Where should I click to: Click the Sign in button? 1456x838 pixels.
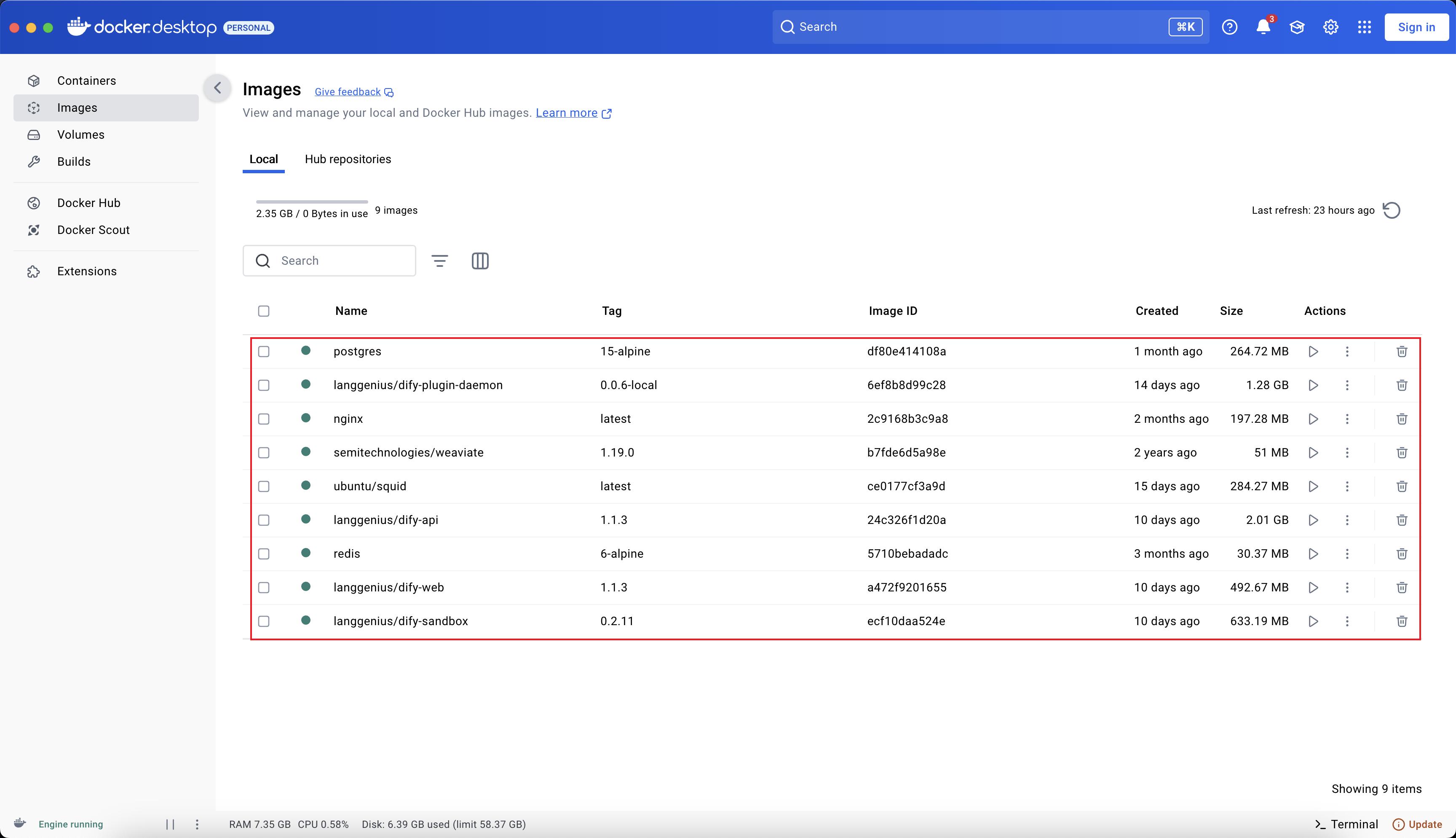(x=1416, y=27)
